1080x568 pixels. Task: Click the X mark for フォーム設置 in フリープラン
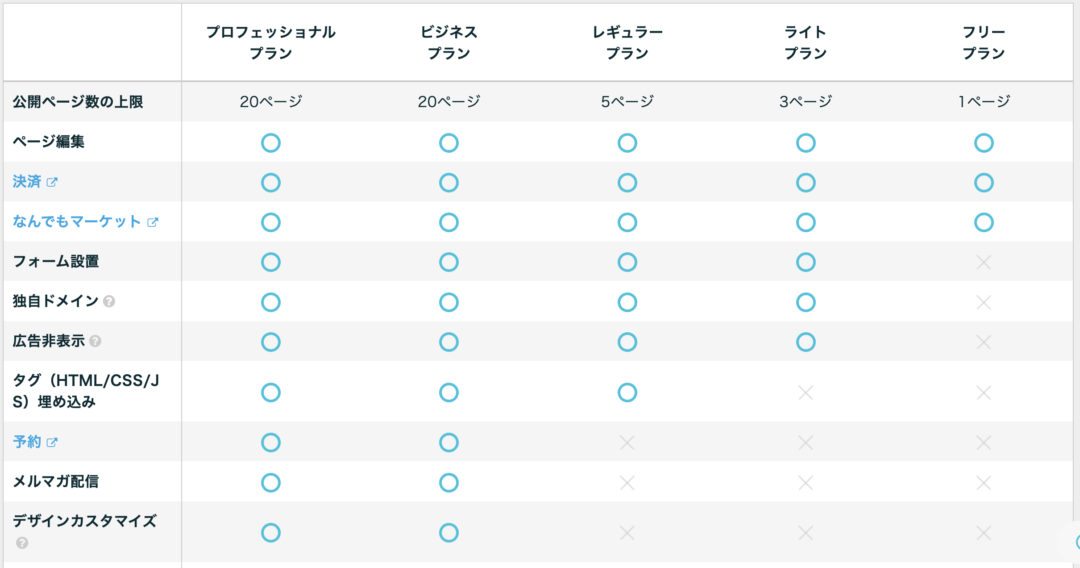click(984, 262)
